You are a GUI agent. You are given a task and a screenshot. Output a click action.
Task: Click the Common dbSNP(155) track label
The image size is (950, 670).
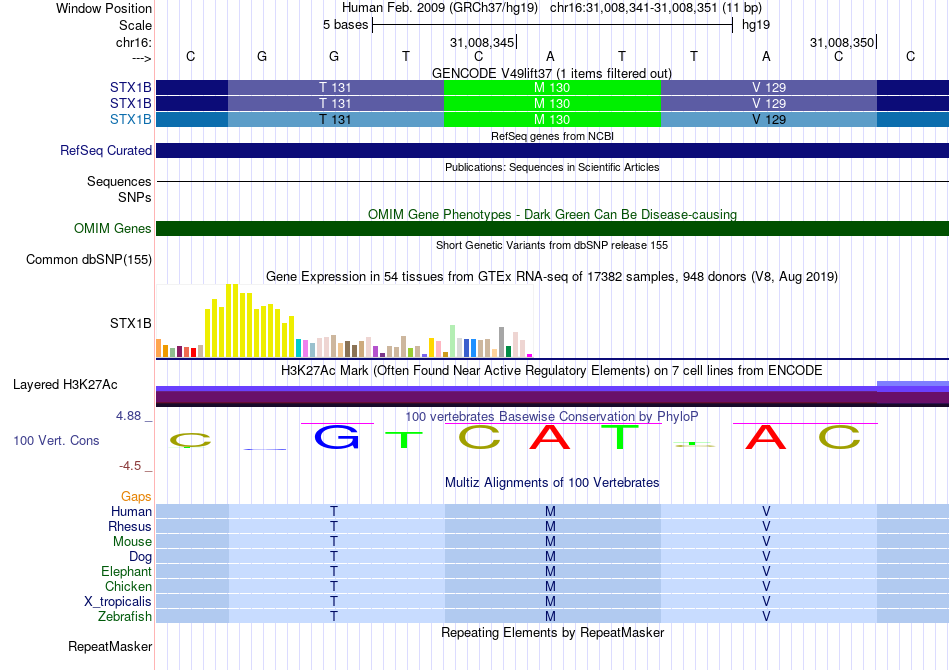tap(88, 259)
